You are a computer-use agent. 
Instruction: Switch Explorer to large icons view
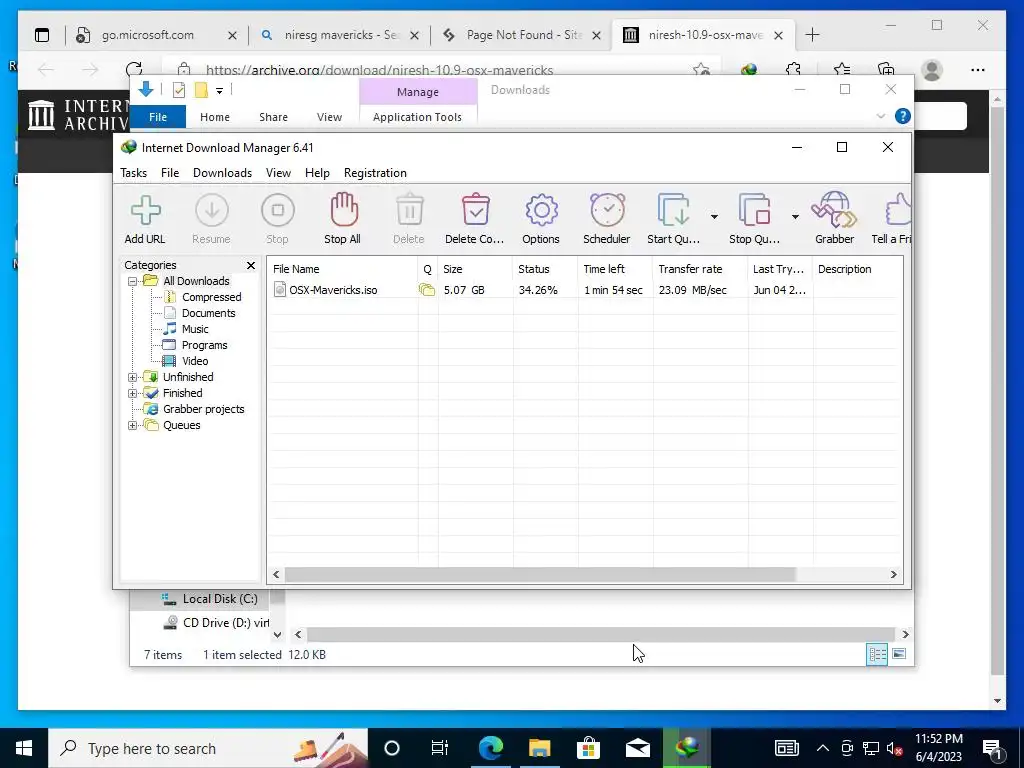pyautogui.click(x=899, y=654)
